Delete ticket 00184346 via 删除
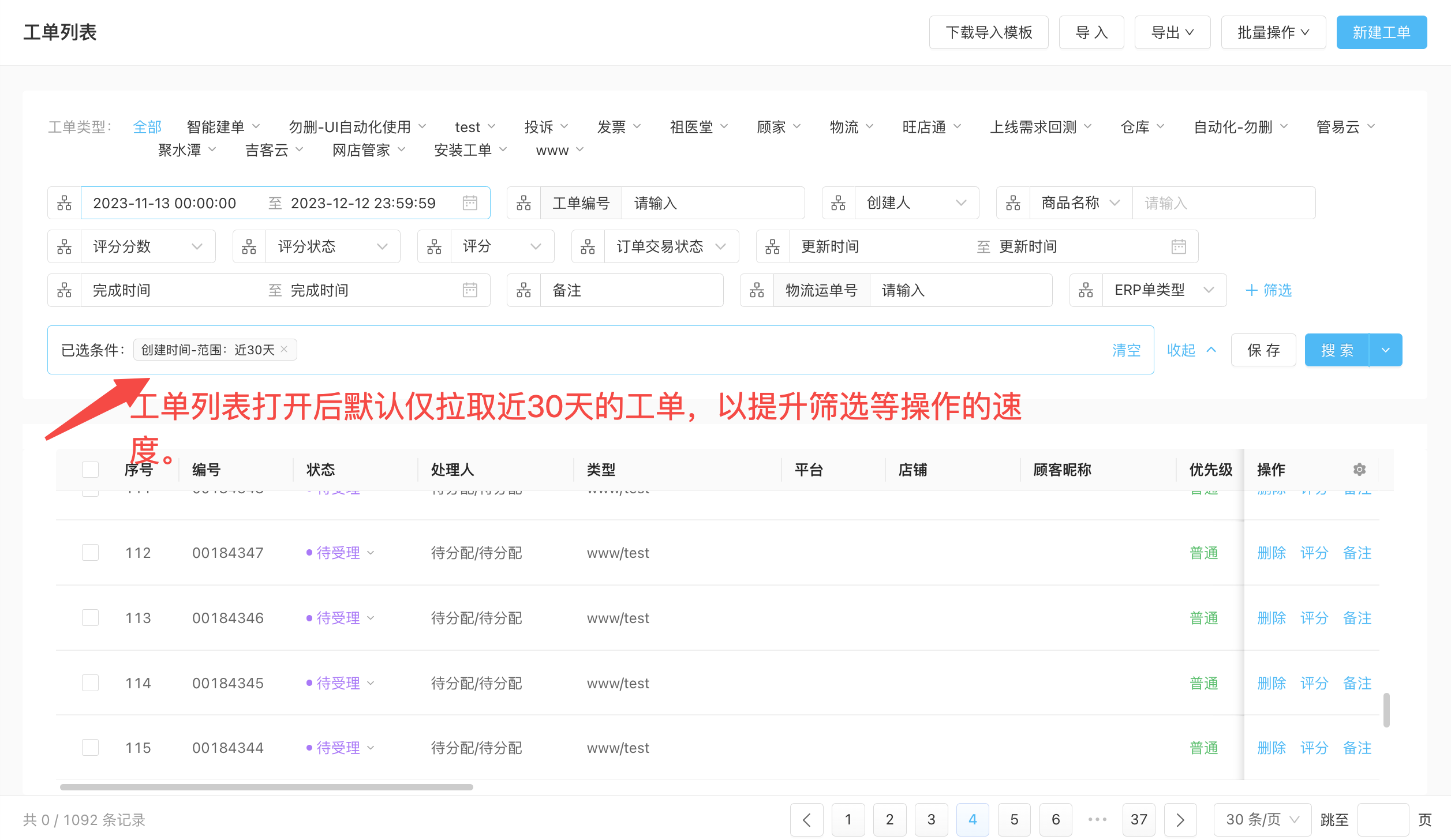The image size is (1451, 840). point(1272,618)
